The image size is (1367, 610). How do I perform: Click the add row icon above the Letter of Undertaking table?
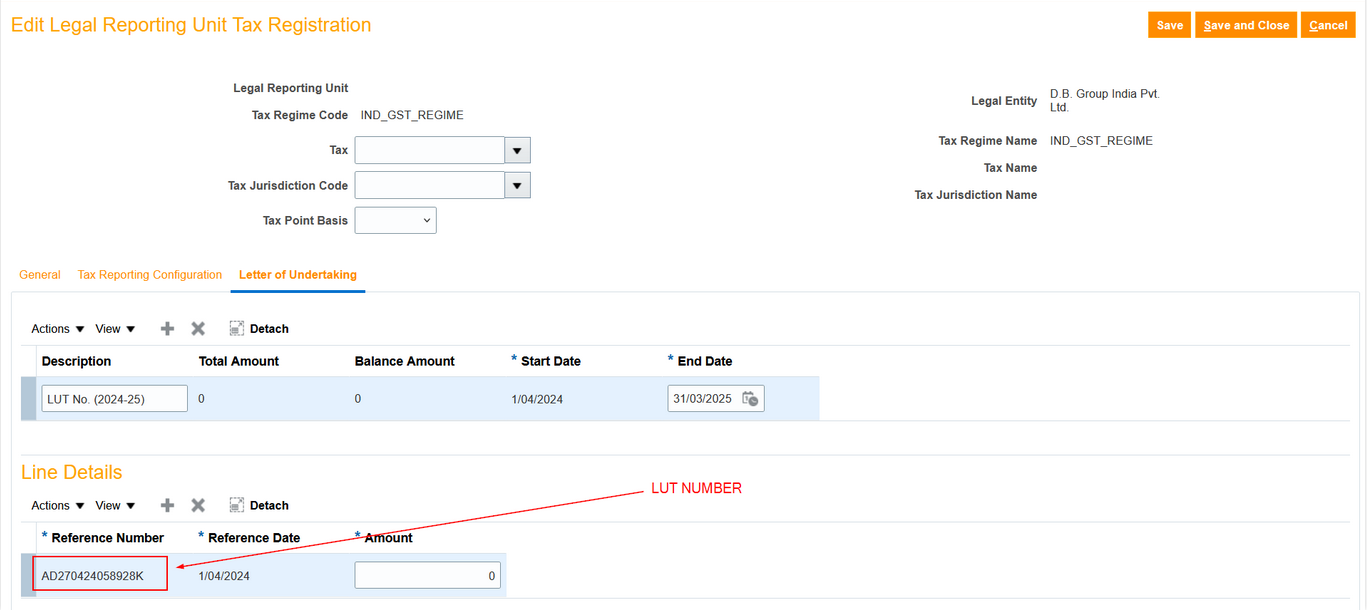coord(166,328)
